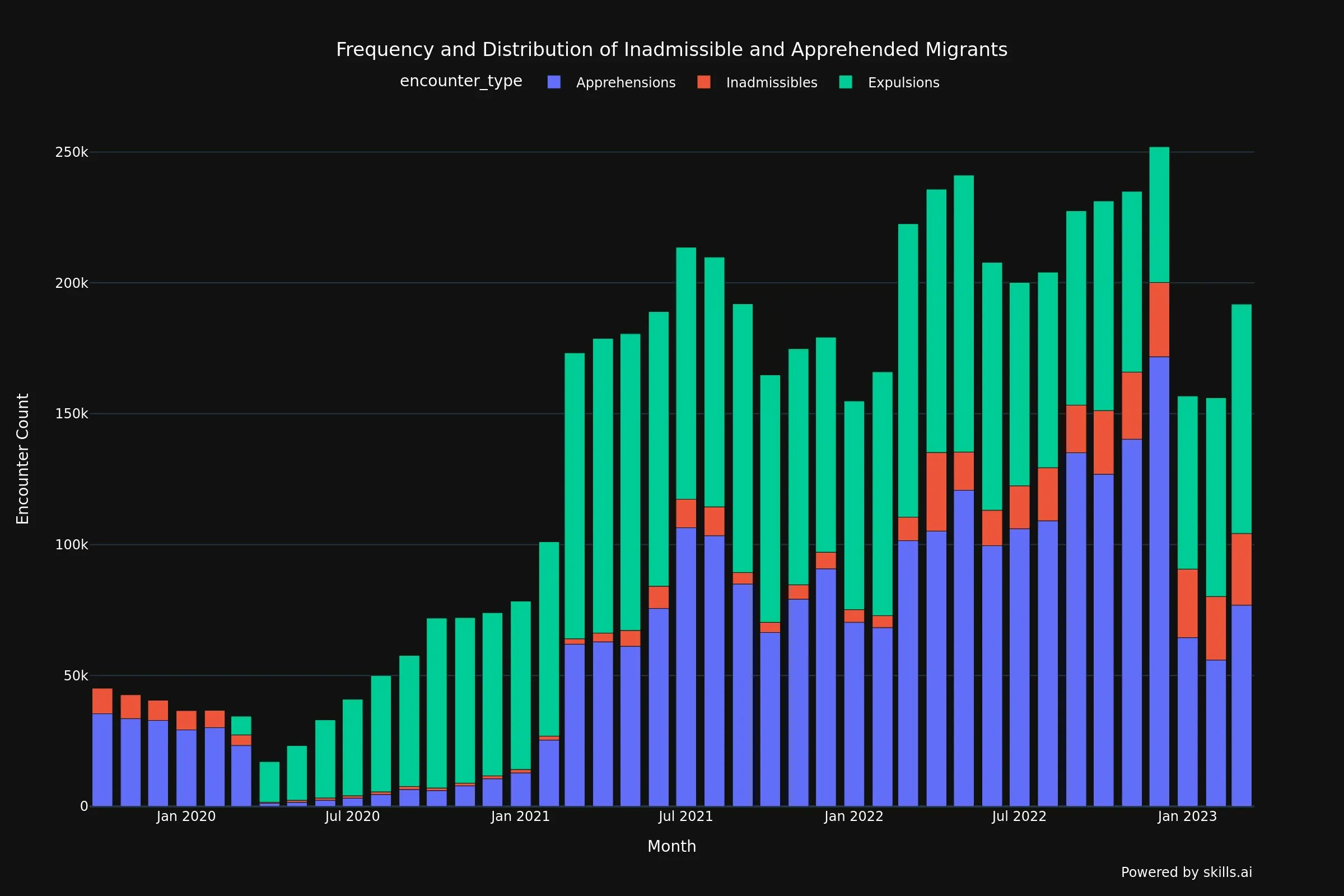Click the Encounter Count axis title
Viewport: 1344px width, 896px height.
(22, 458)
